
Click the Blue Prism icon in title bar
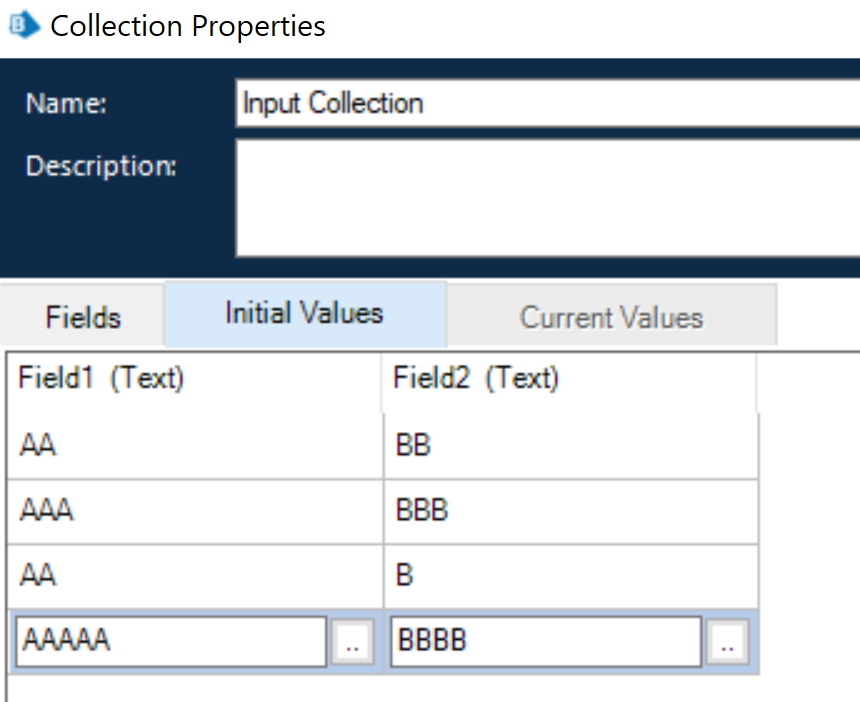pos(23,25)
